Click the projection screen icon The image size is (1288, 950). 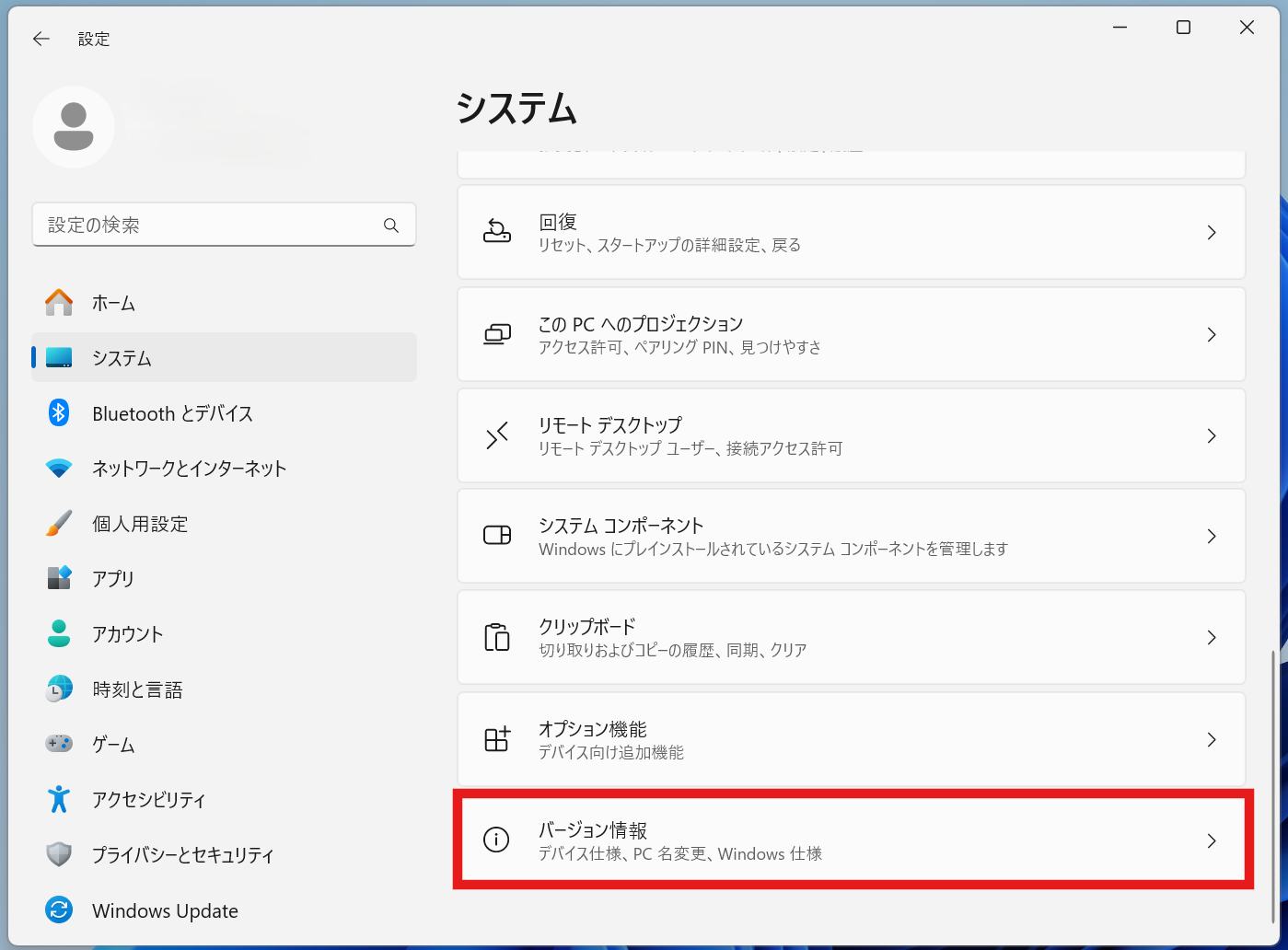(x=497, y=334)
